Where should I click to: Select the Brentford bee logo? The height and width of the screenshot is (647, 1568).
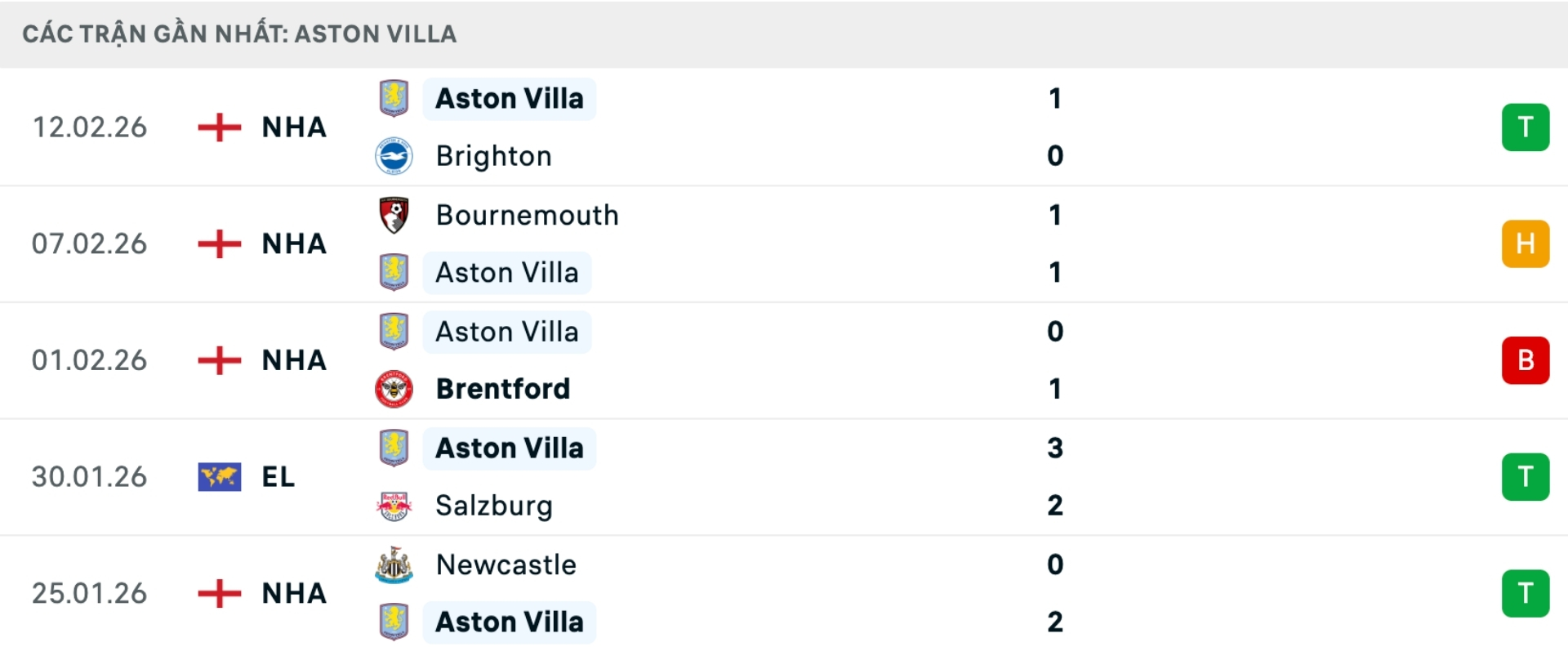pos(394,389)
